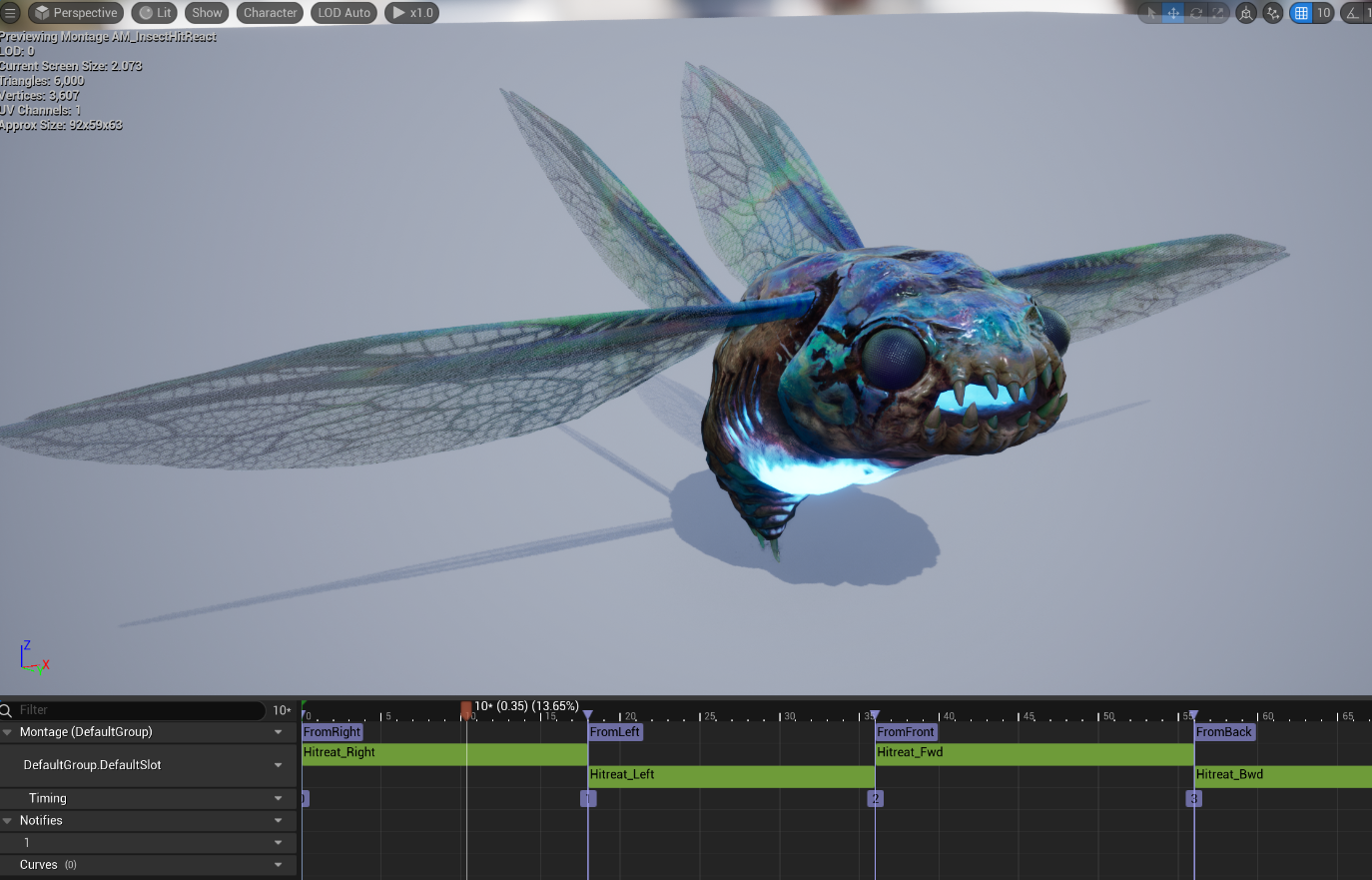Click the 10* frame counter beside Filter

[282, 710]
